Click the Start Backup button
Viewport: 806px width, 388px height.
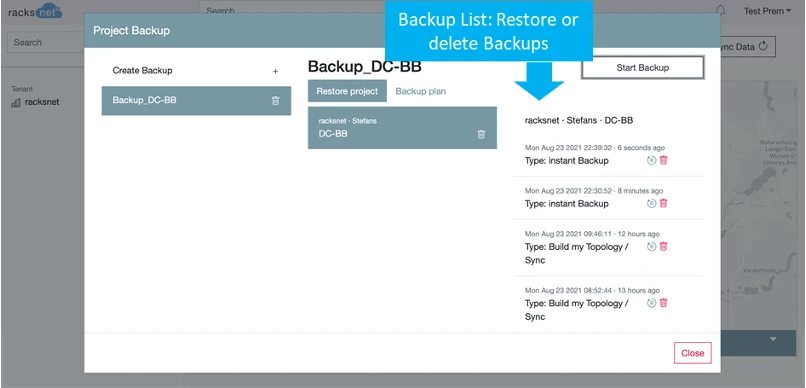coord(643,67)
